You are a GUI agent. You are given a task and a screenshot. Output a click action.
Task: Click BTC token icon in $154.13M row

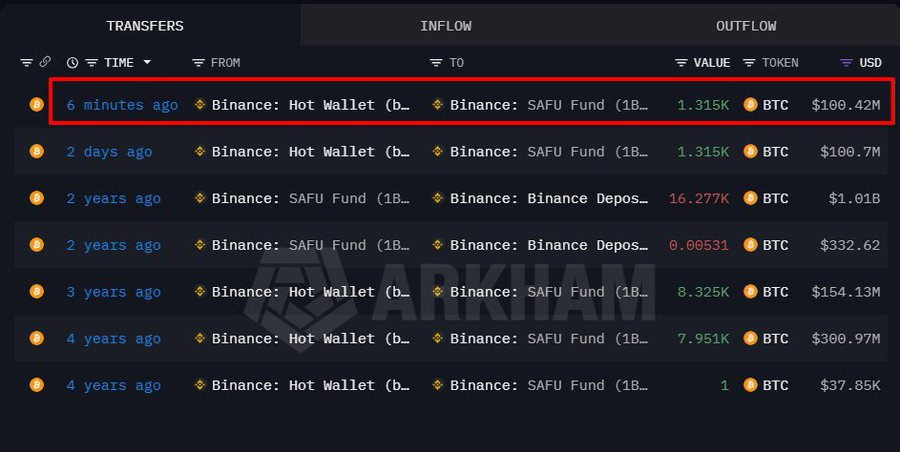750,291
